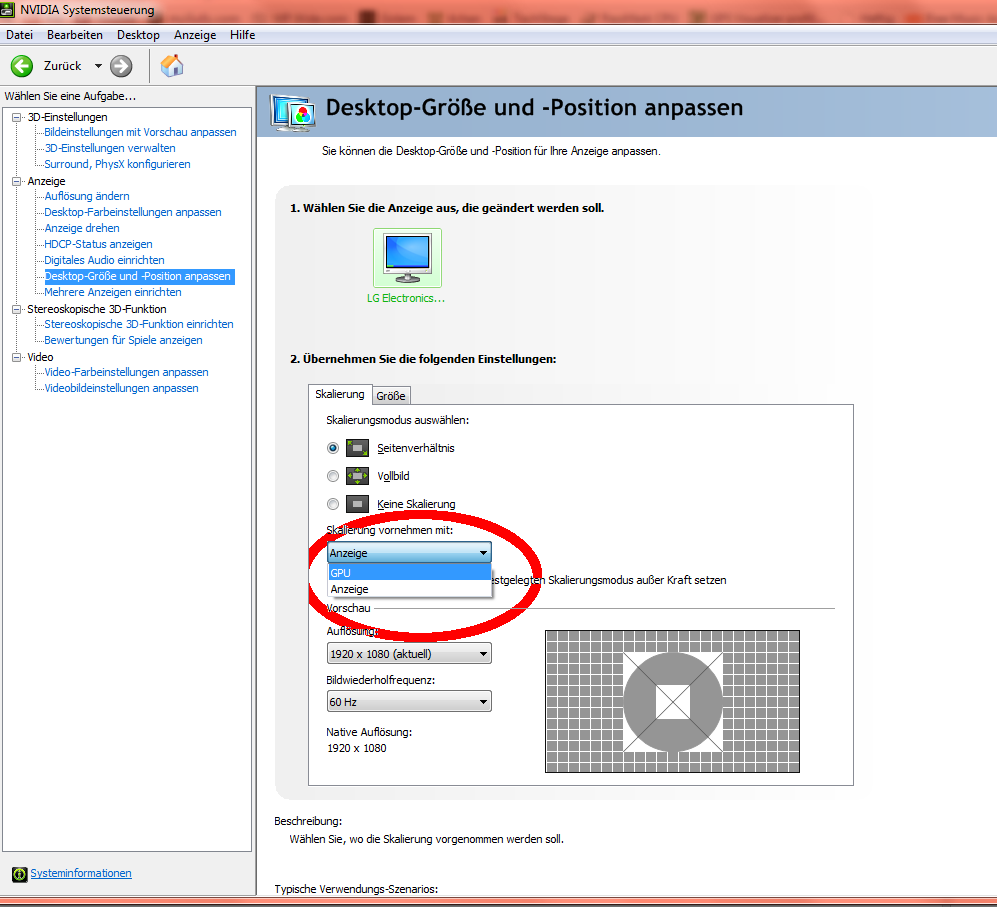
Task: Switch to the Skalierung tab
Action: [x=340, y=394]
